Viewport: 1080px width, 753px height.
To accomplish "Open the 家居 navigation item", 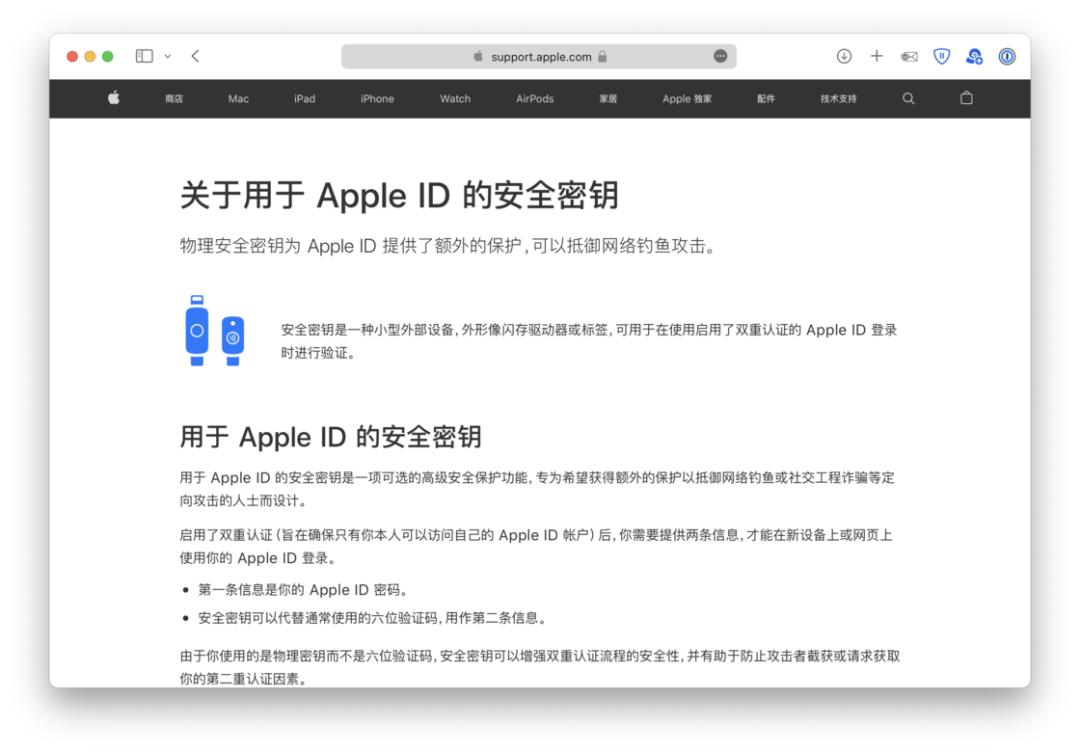I will pos(608,99).
